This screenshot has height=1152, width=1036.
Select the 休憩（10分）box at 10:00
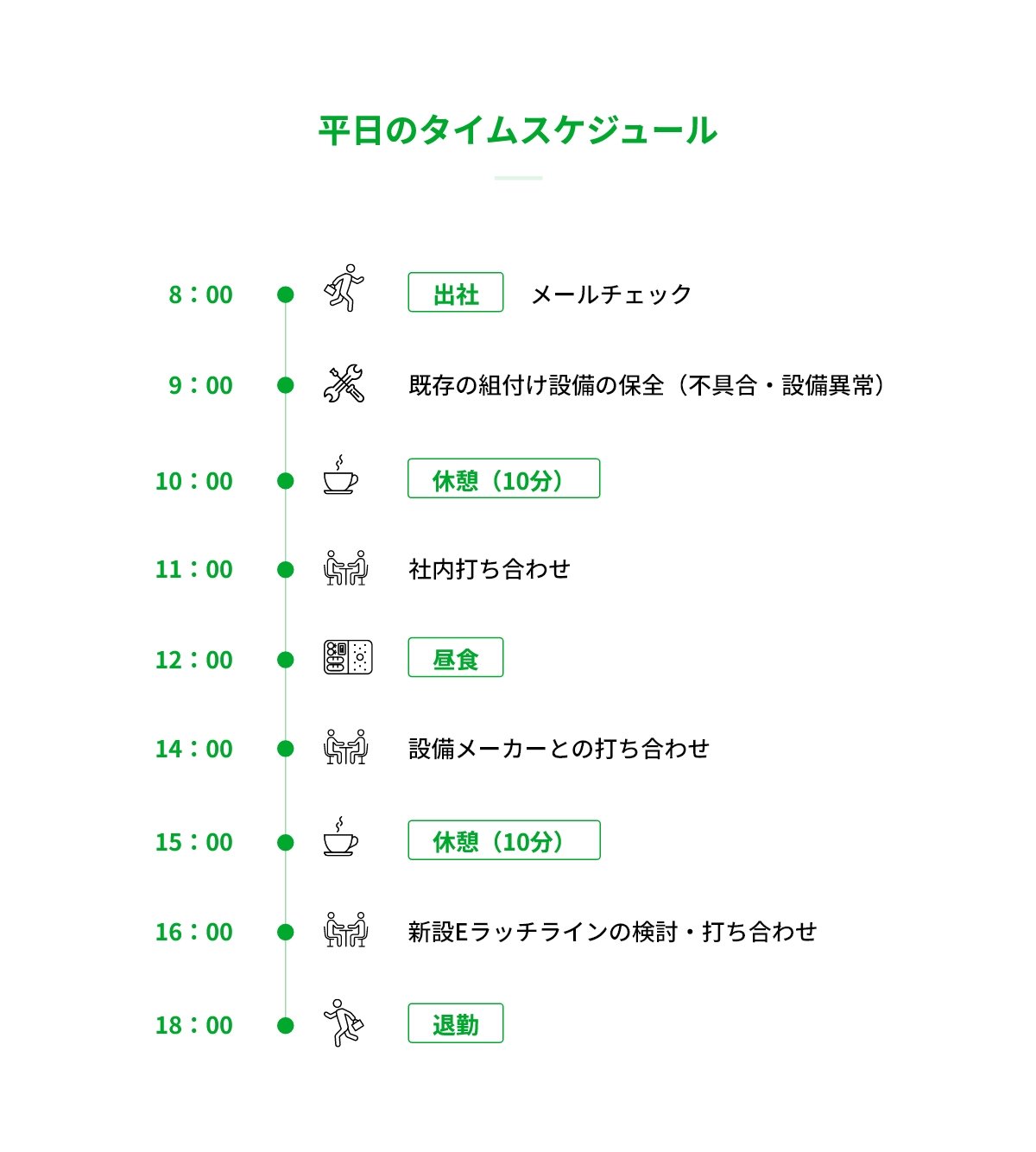(x=504, y=478)
